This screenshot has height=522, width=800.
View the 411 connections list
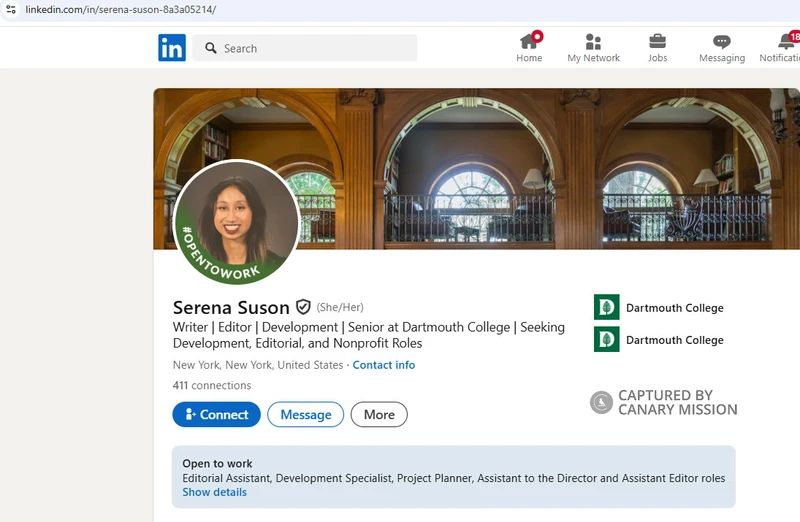[x=212, y=385]
